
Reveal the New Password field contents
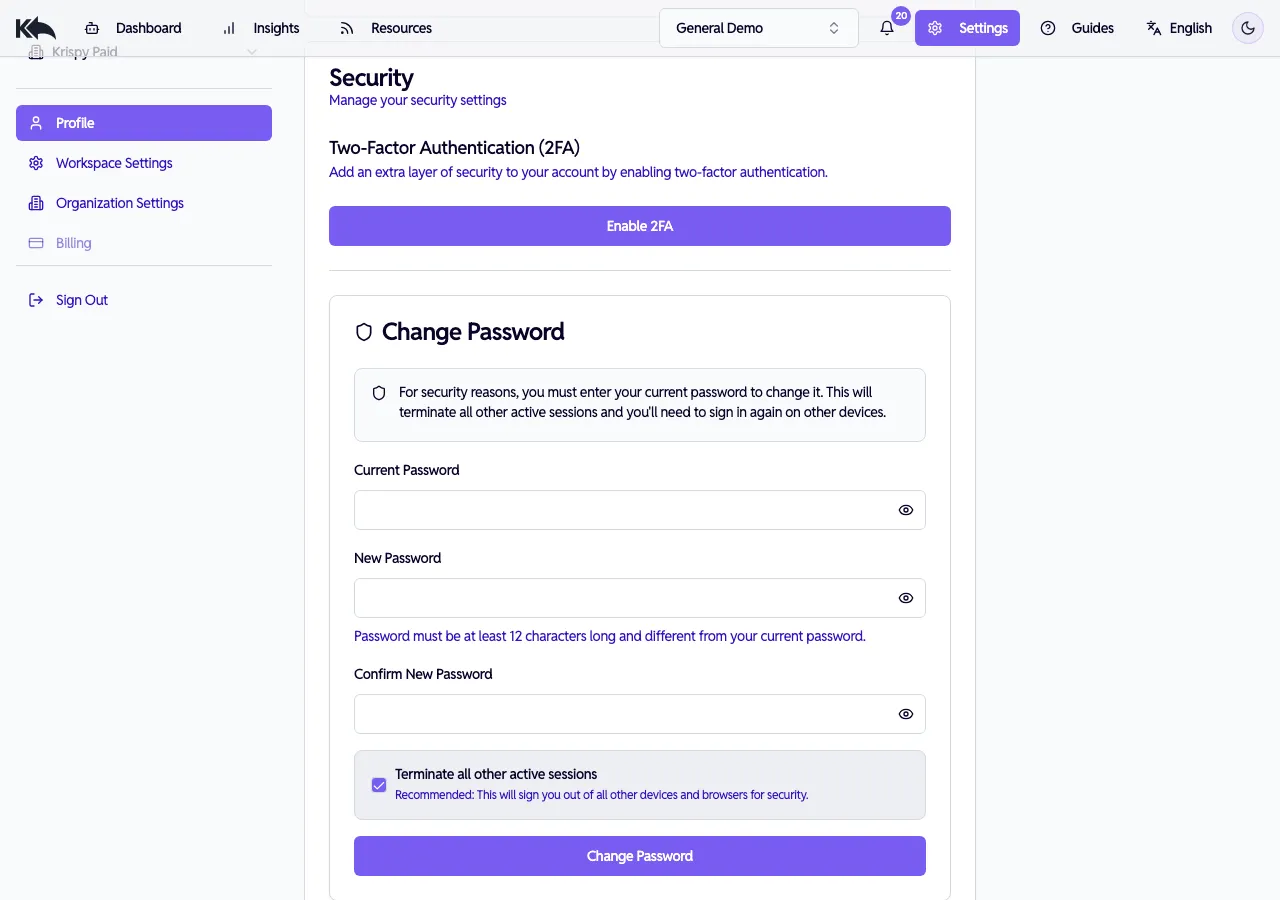tap(905, 597)
